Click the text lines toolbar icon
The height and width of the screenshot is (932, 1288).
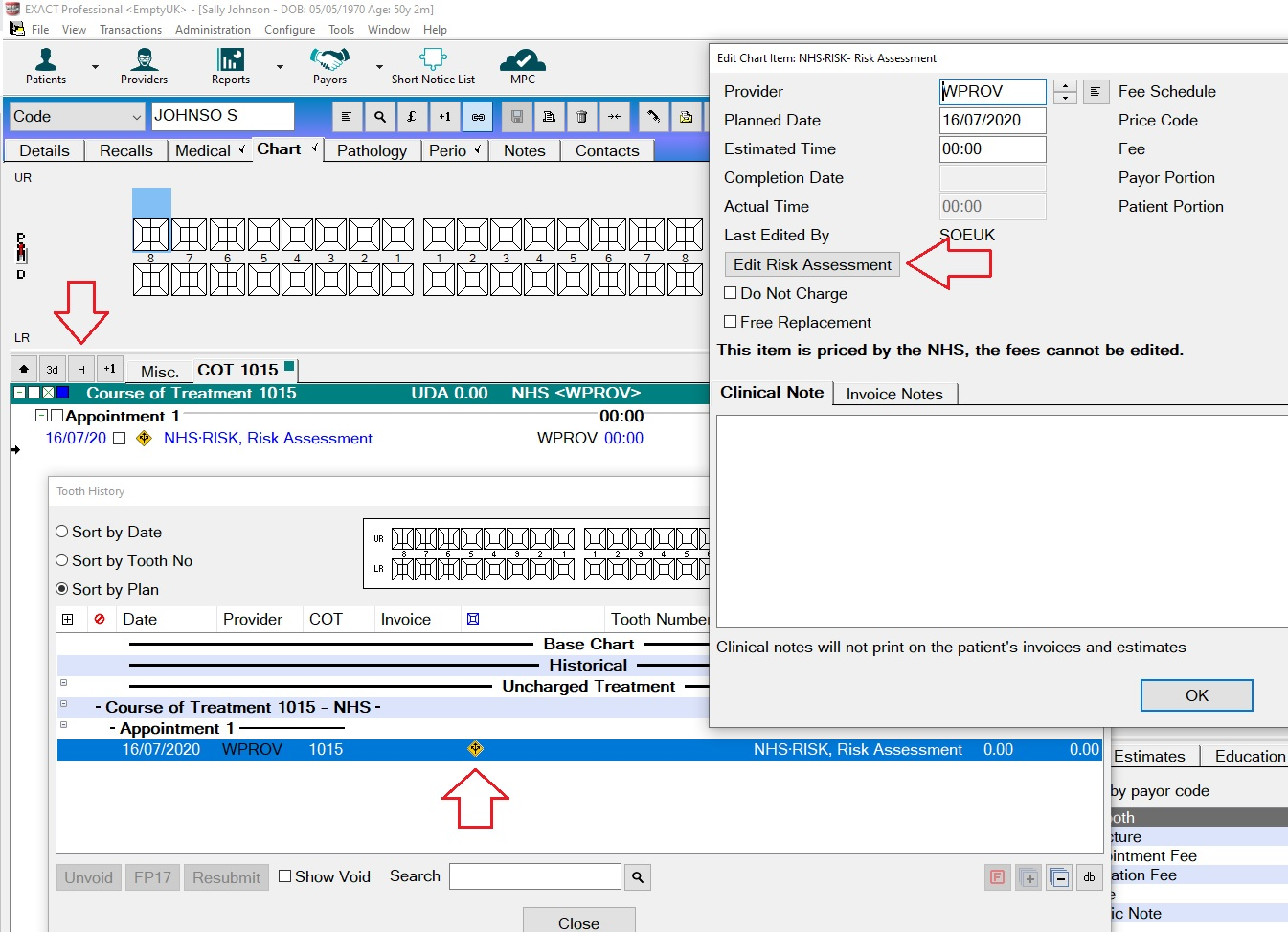(347, 117)
